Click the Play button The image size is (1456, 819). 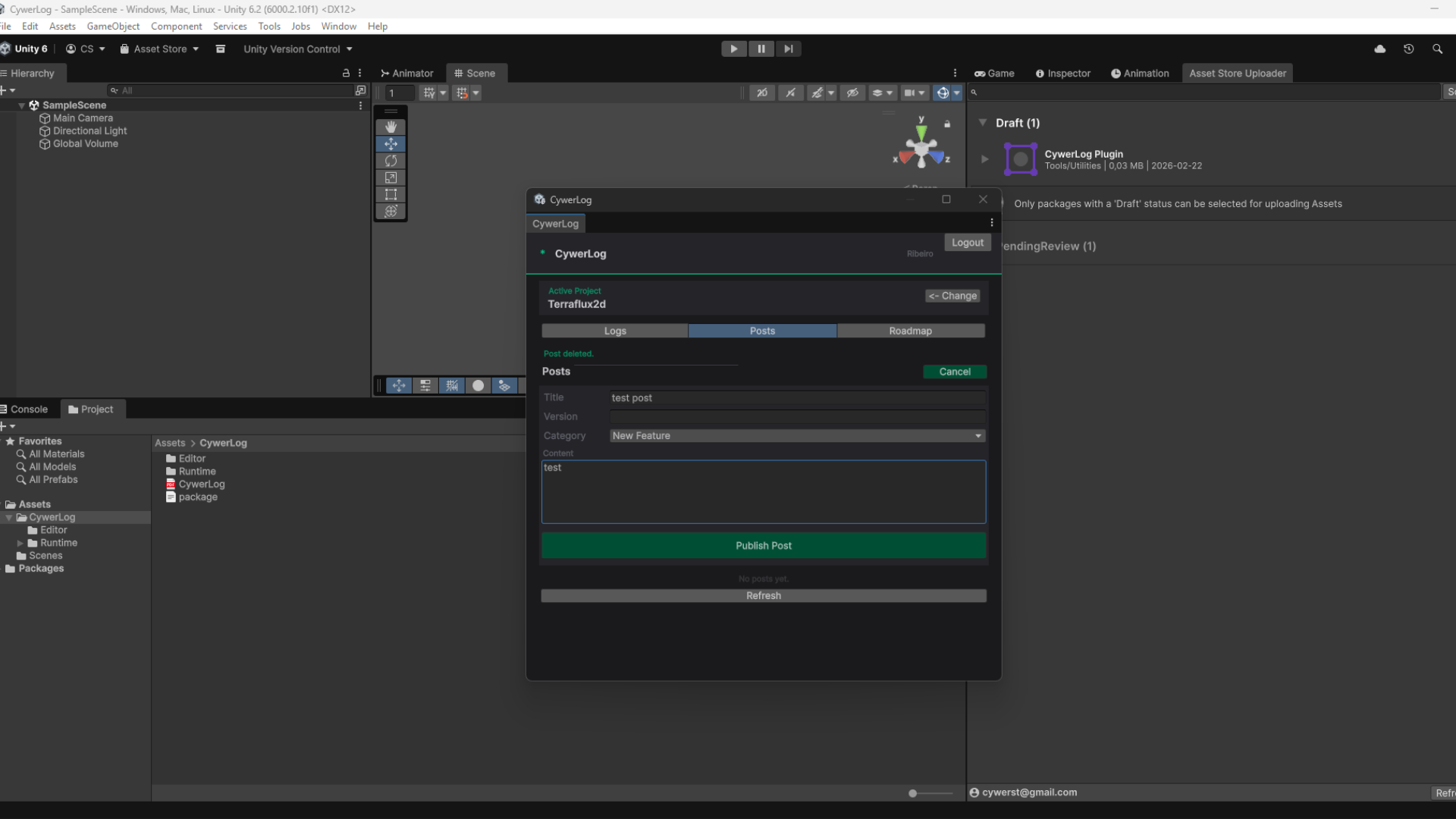coord(733,49)
